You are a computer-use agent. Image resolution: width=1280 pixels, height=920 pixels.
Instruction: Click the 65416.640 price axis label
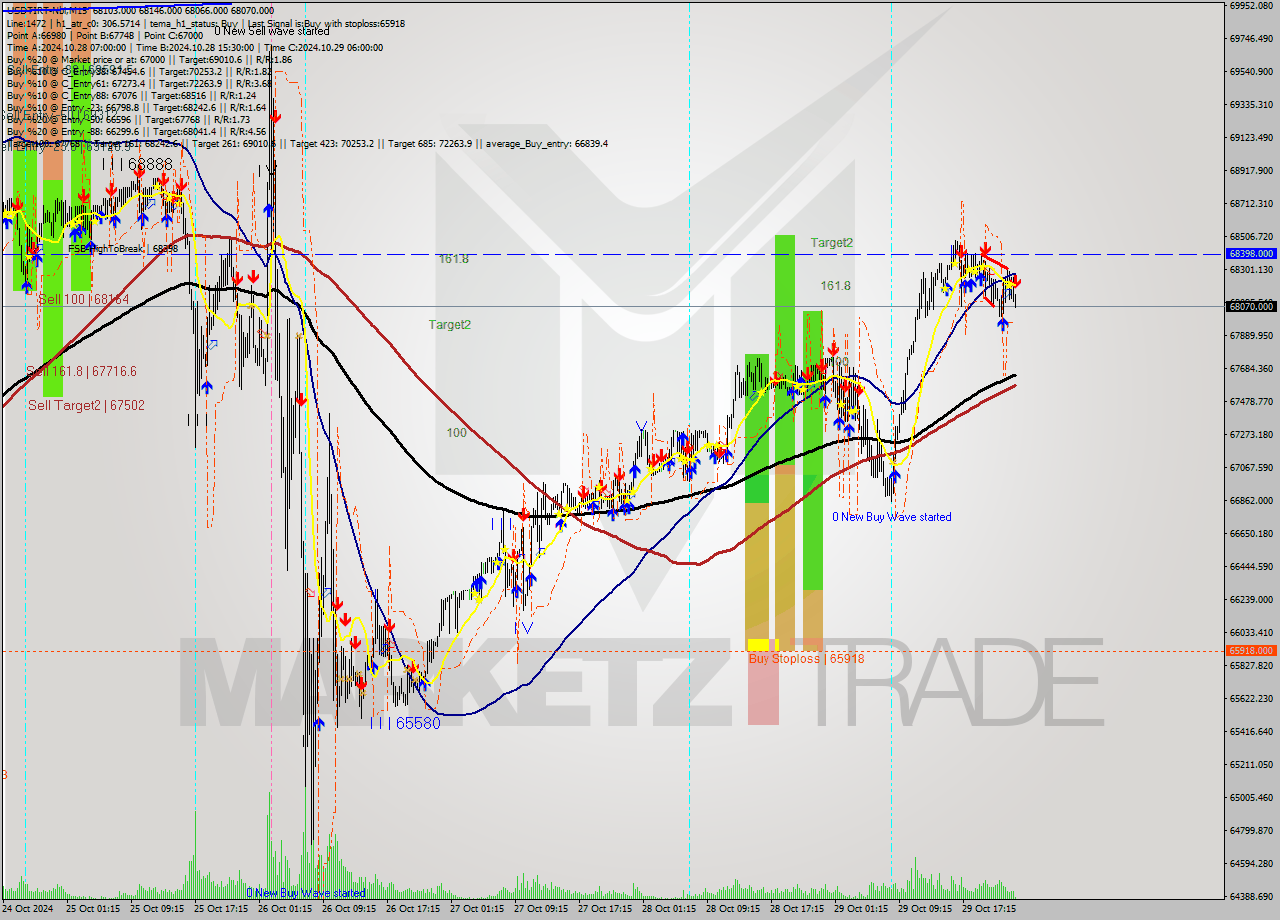click(1251, 731)
